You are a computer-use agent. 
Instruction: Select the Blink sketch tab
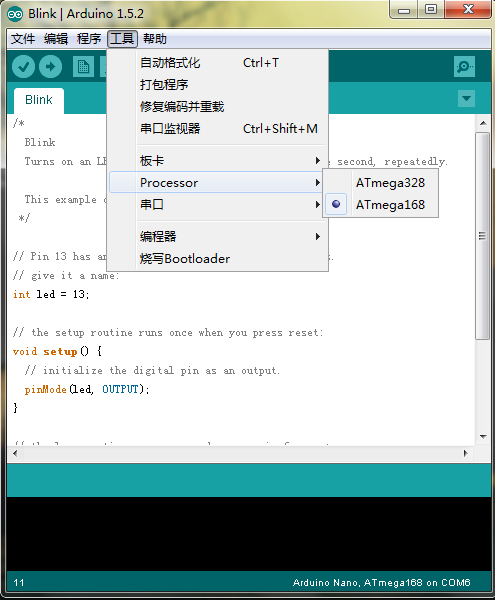tap(39, 100)
